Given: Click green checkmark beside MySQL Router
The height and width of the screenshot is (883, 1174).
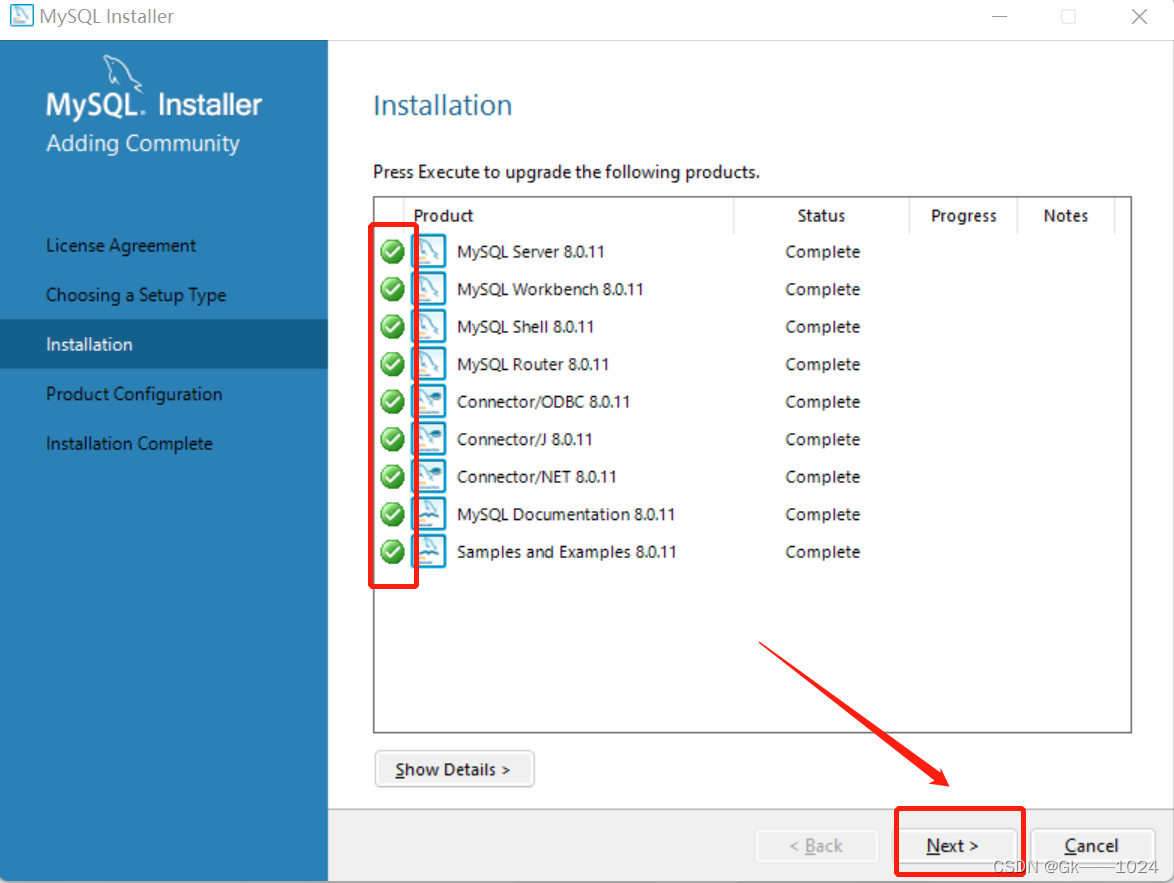Looking at the screenshot, I should point(392,364).
